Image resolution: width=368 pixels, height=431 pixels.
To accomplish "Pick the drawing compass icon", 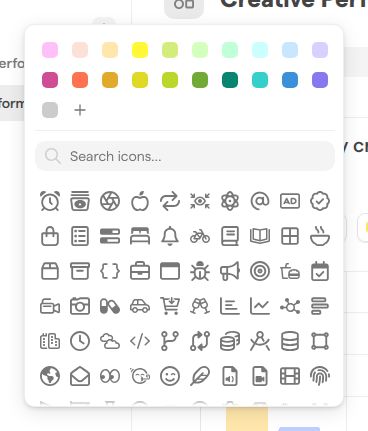I will (x=260, y=341).
